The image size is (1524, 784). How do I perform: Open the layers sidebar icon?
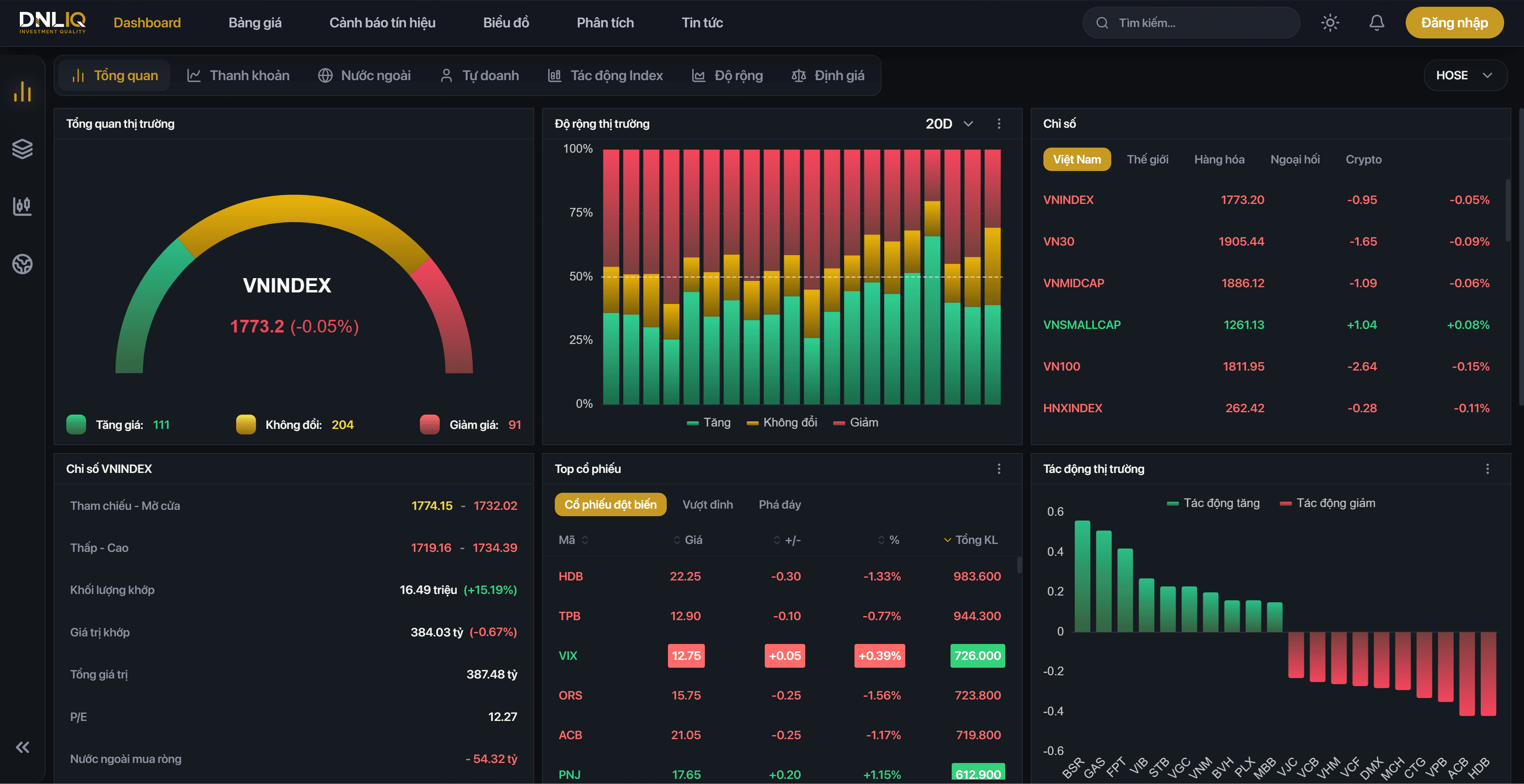point(23,149)
